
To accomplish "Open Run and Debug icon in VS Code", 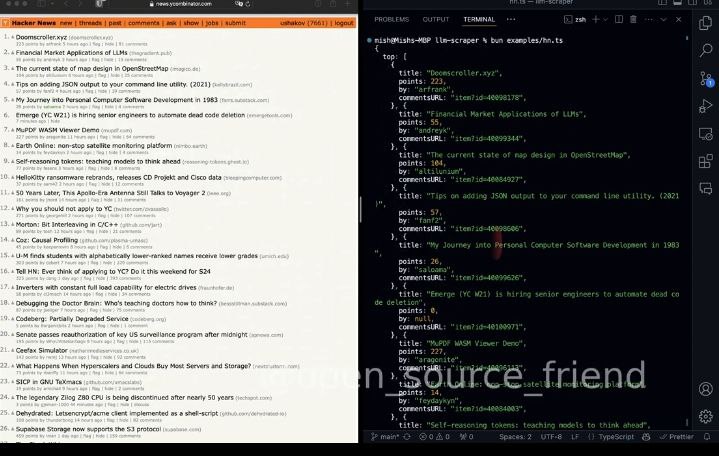I will [x=706, y=106].
